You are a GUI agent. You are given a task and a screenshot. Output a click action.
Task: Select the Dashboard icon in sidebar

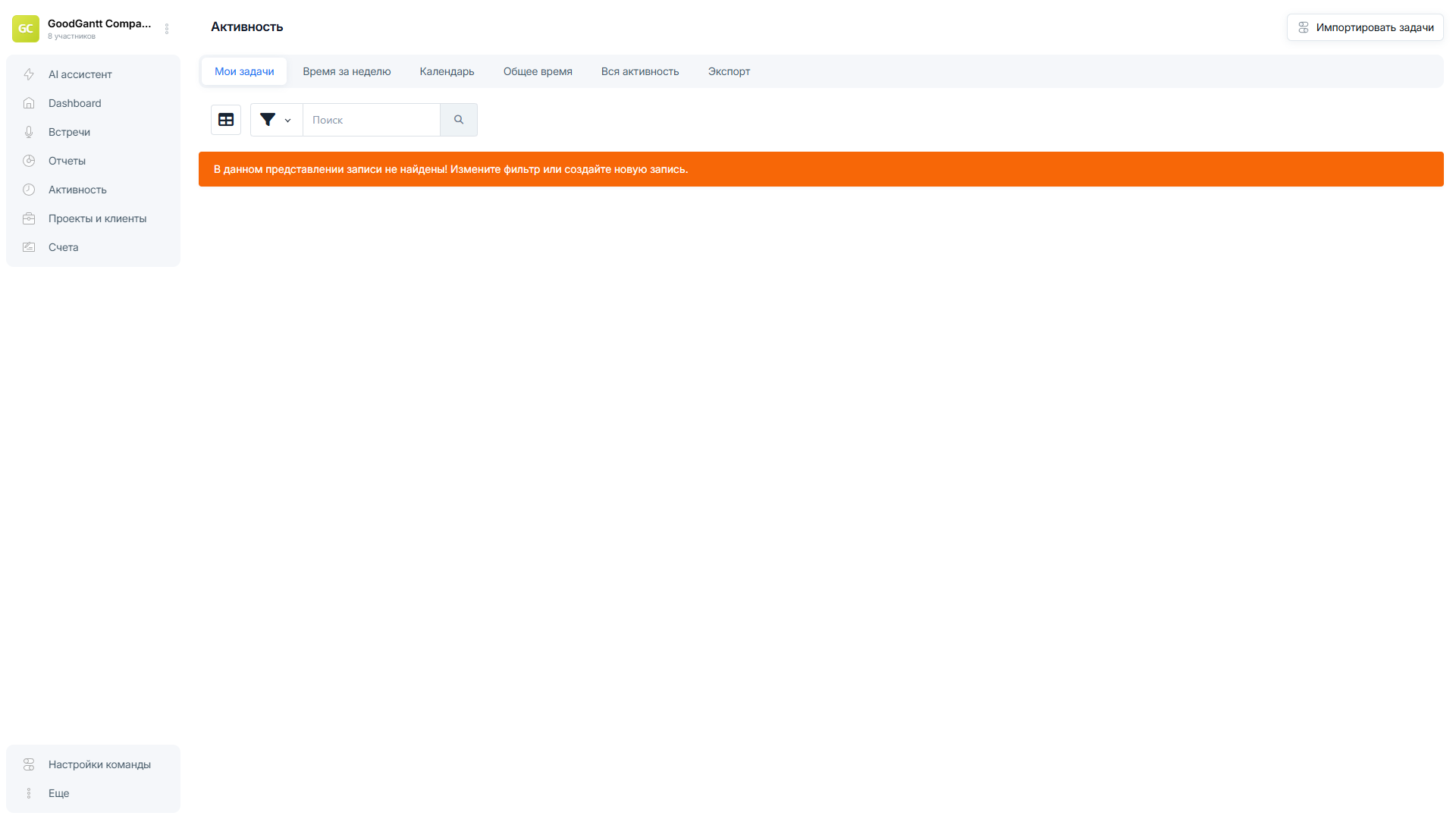[x=29, y=102]
